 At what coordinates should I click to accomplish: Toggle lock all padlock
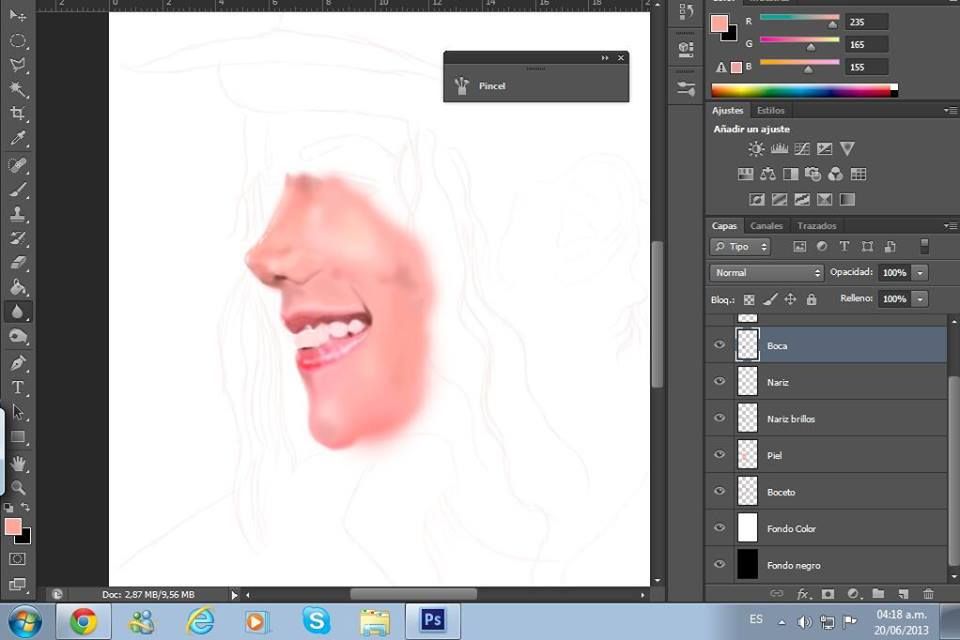(x=811, y=299)
